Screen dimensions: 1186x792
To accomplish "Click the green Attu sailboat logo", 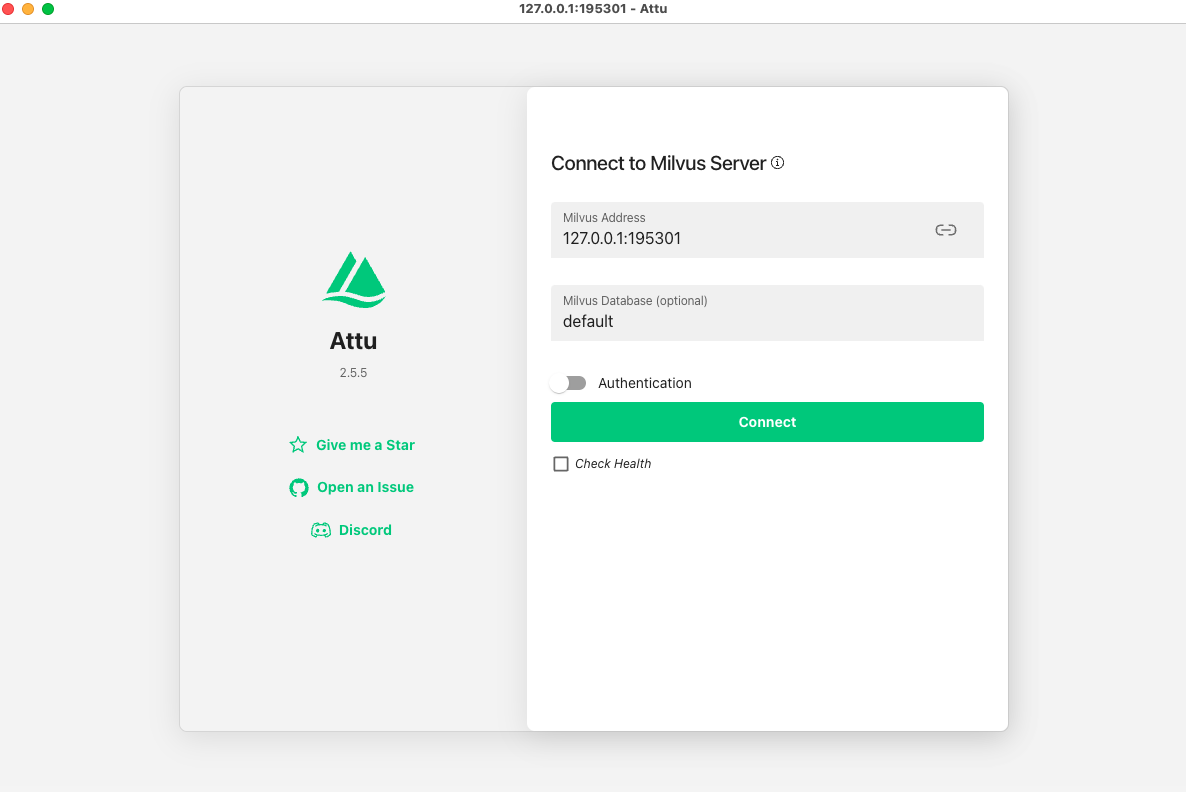I will (354, 280).
